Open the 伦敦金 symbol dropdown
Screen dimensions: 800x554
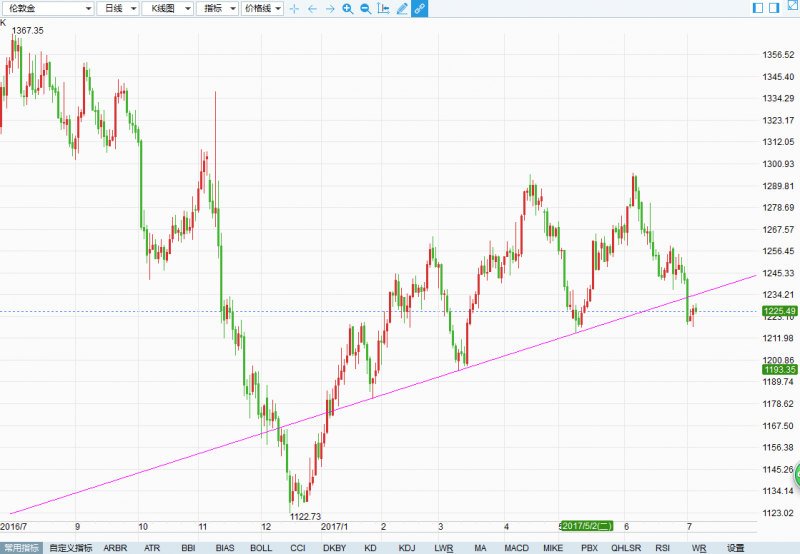(48, 8)
